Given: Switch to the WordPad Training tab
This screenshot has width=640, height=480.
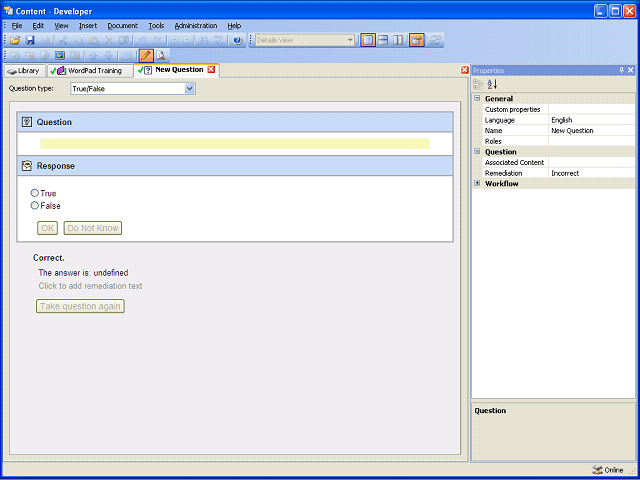Looking at the screenshot, I should [89, 71].
